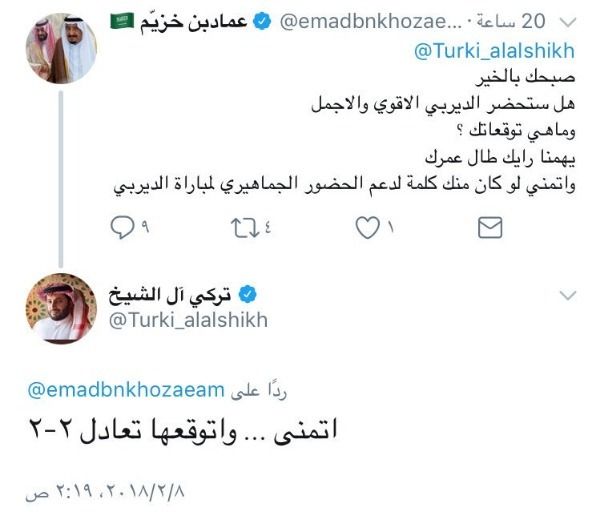Click the tweet date ٢٠١٨/٢/٨ timestamp
Image resolution: width=600 pixels, height=519 pixels.
coord(105,491)
